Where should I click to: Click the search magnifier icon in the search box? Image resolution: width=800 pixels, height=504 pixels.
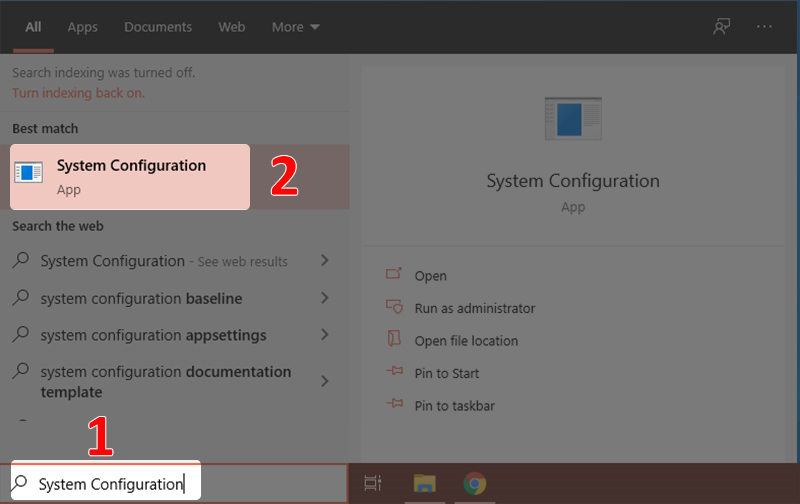pos(22,484)
